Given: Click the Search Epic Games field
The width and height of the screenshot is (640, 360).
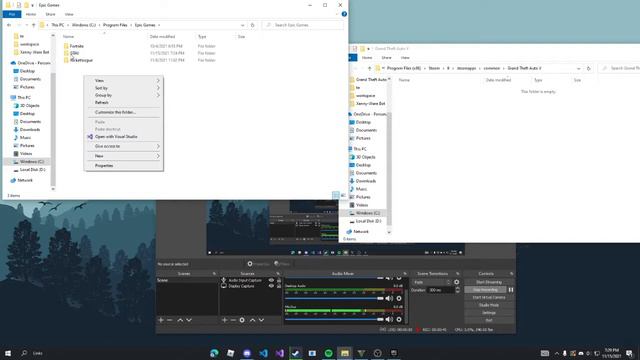Looking at the screenshot, I should [302, 25].
